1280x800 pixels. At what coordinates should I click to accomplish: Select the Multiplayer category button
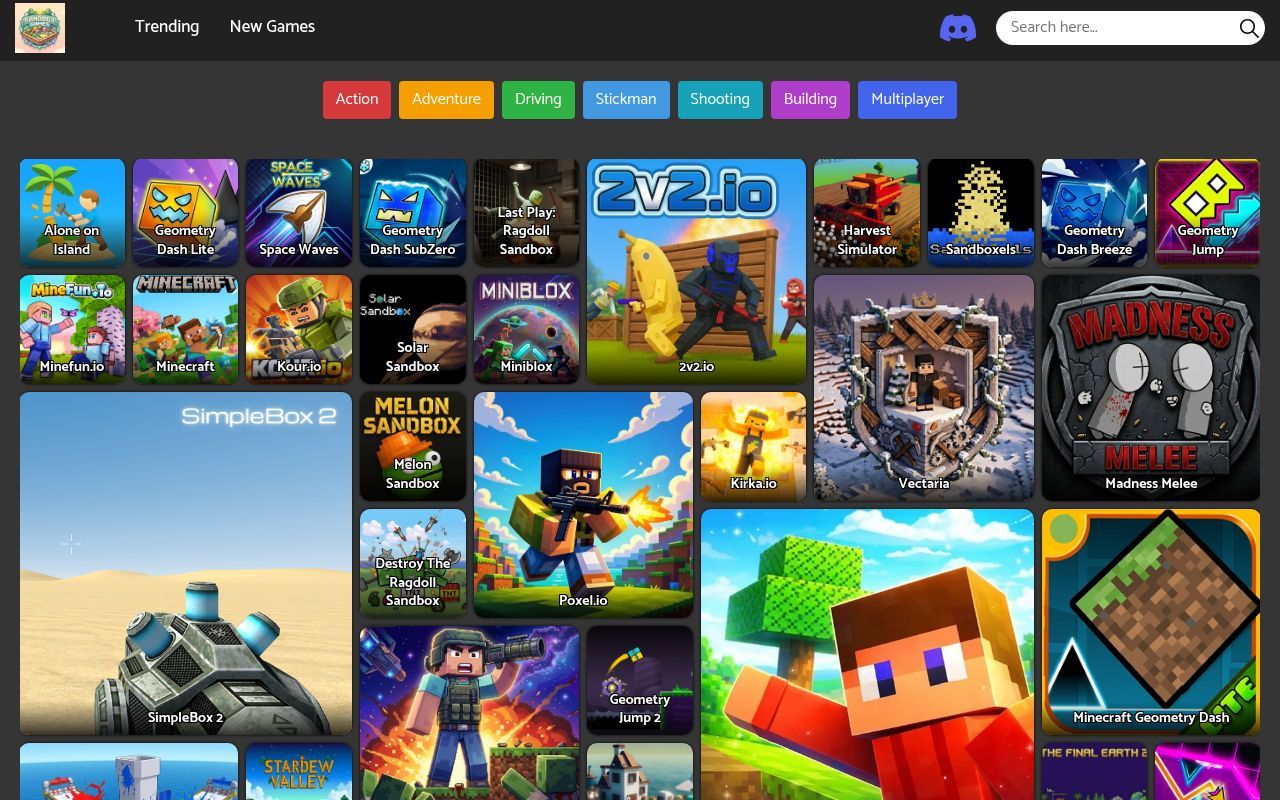click(x=907, y=99)
